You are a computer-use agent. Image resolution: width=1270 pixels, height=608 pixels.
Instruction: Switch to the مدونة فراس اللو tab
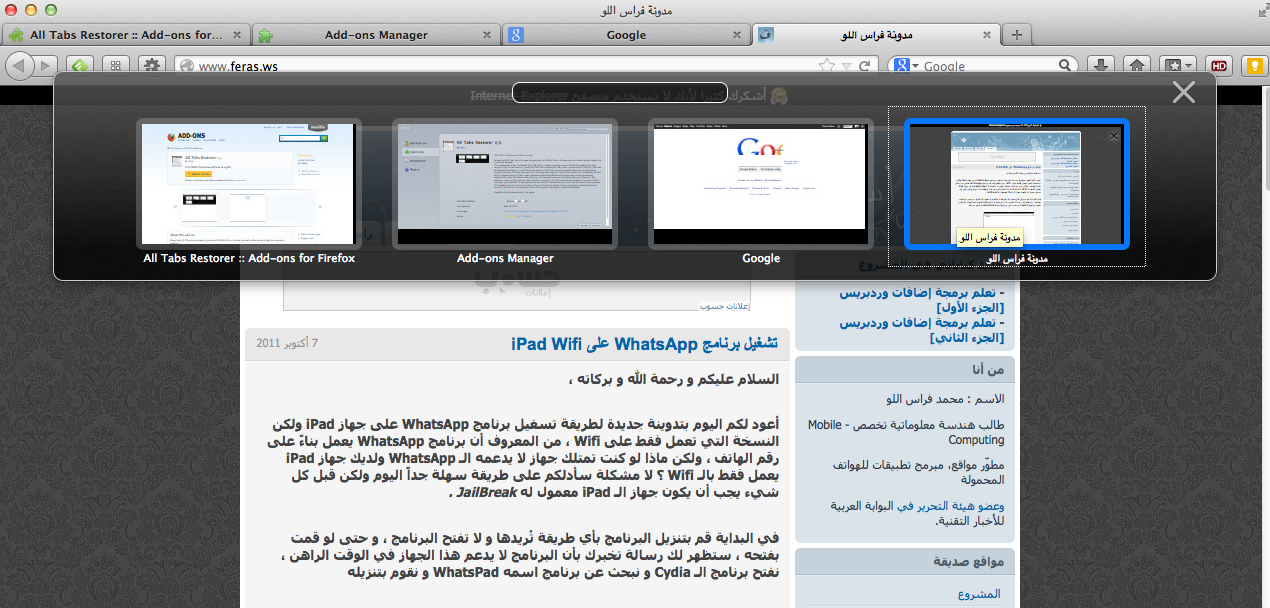pyautogui.click(x=875, y=35)
